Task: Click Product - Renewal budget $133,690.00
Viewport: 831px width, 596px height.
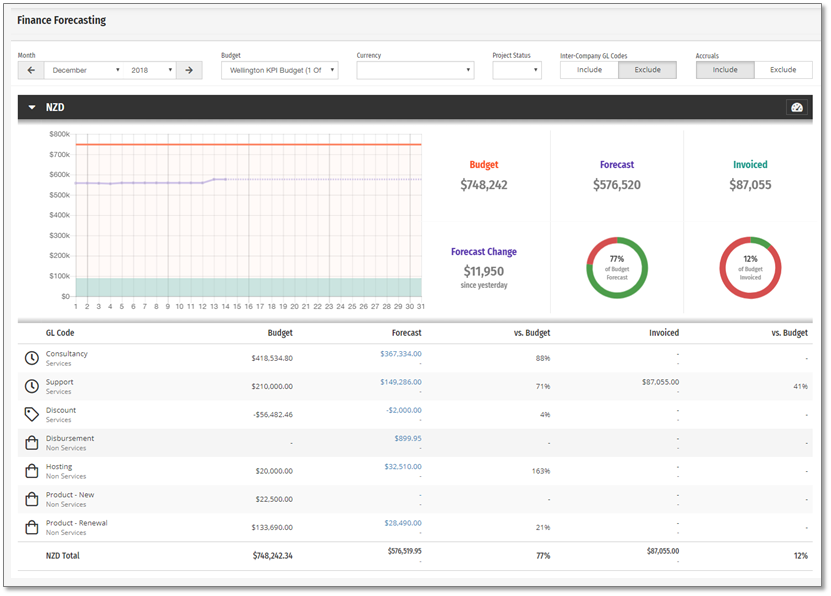Action: tap(272, 527)
